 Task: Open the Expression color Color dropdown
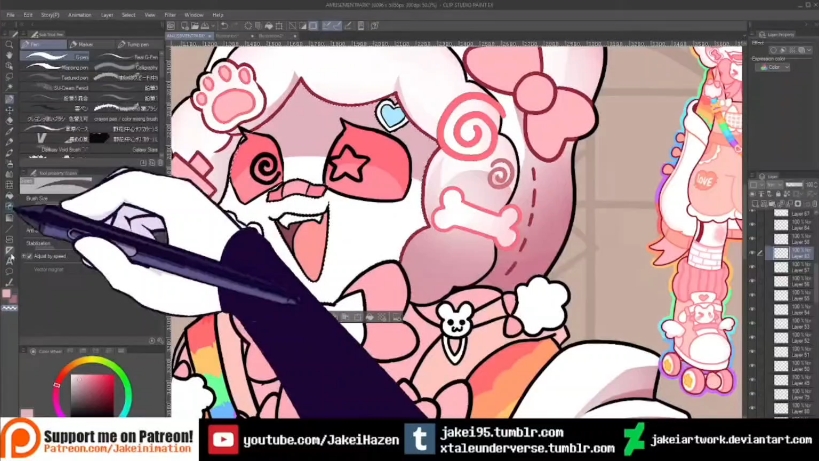click(x=773, y=67)
